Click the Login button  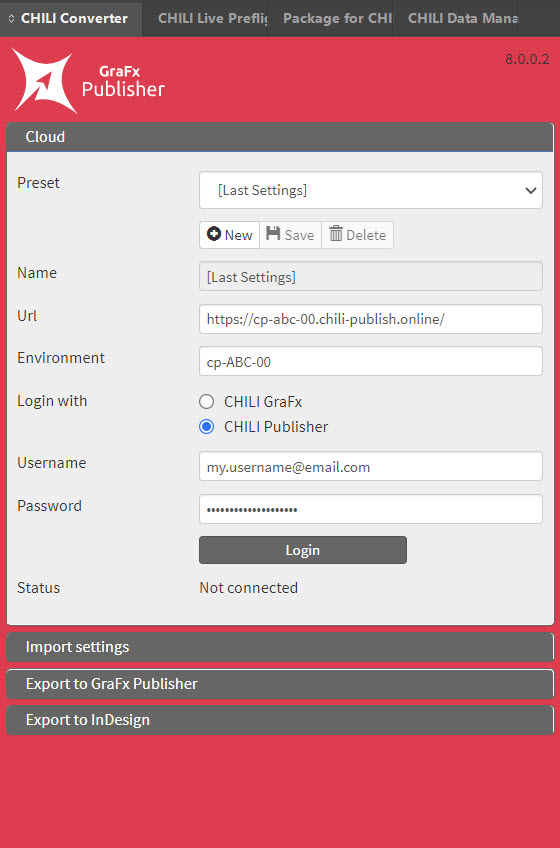click(302, 550)
